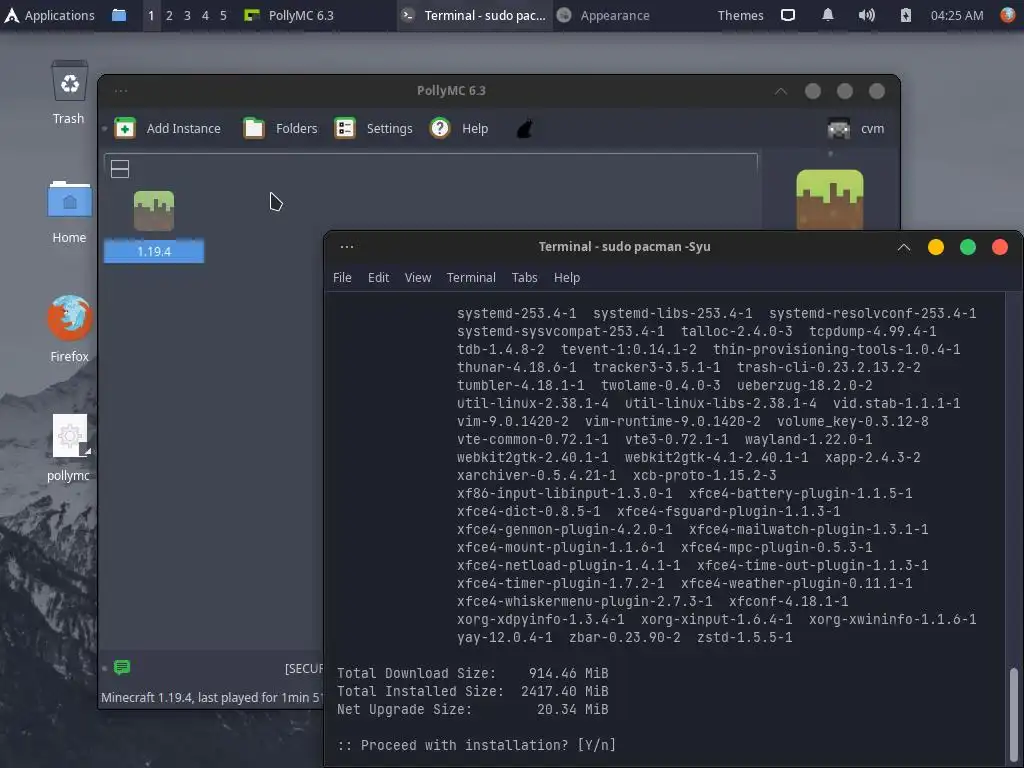
Task: Open the View menu in Terminal
Action: (418, 278)
